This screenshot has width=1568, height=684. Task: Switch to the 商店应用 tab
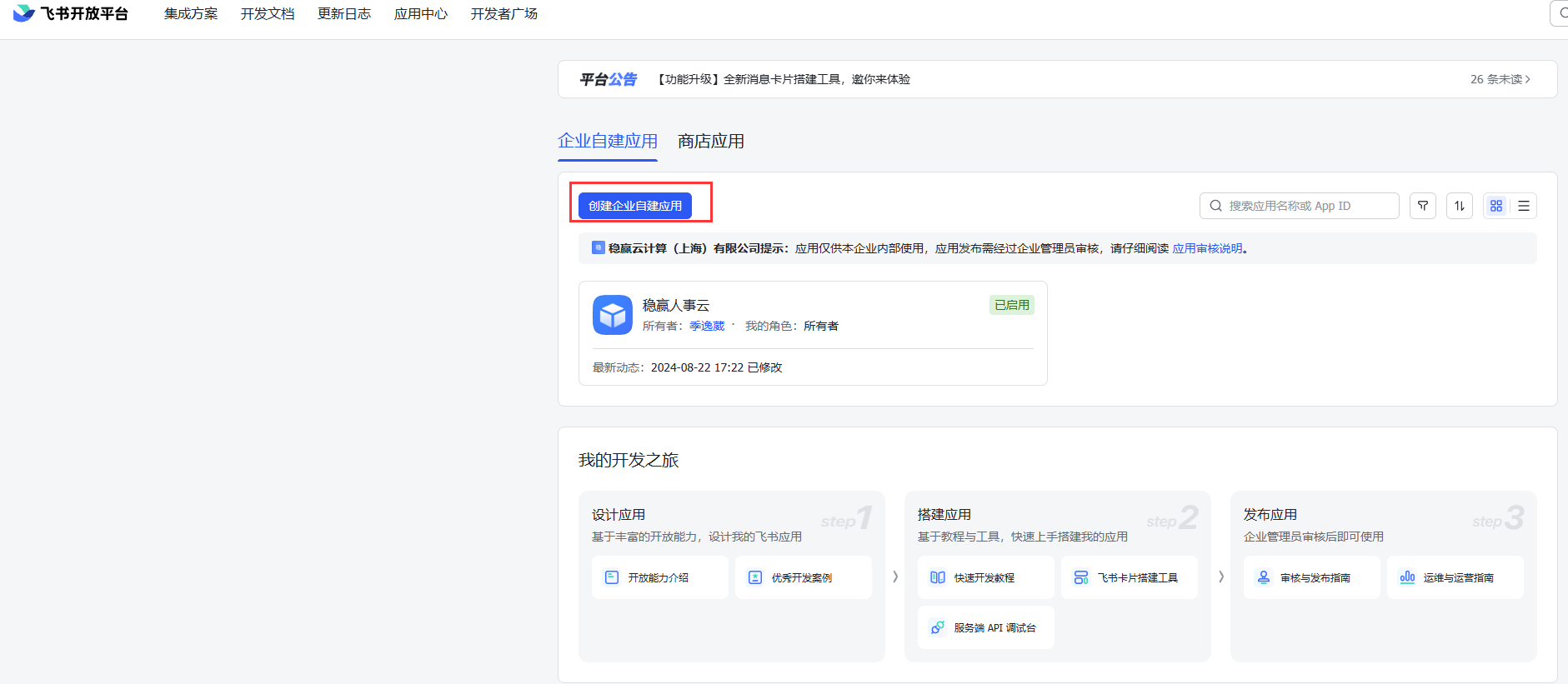711,141
